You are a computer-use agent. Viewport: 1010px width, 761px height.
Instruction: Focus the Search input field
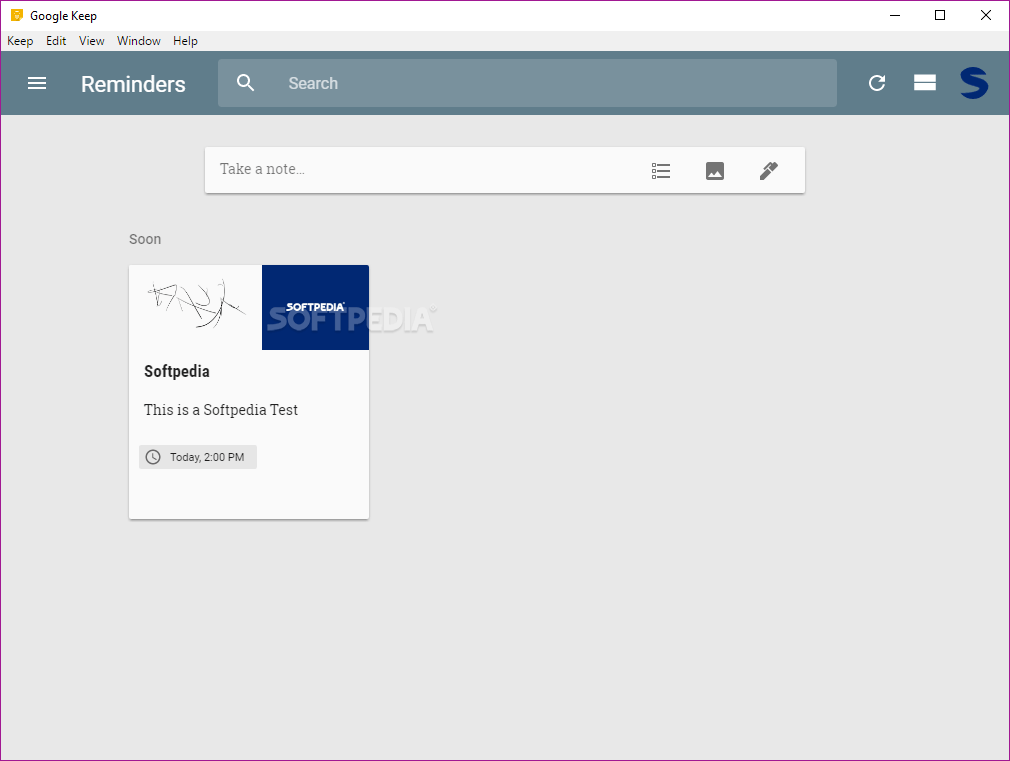point(528,83)
